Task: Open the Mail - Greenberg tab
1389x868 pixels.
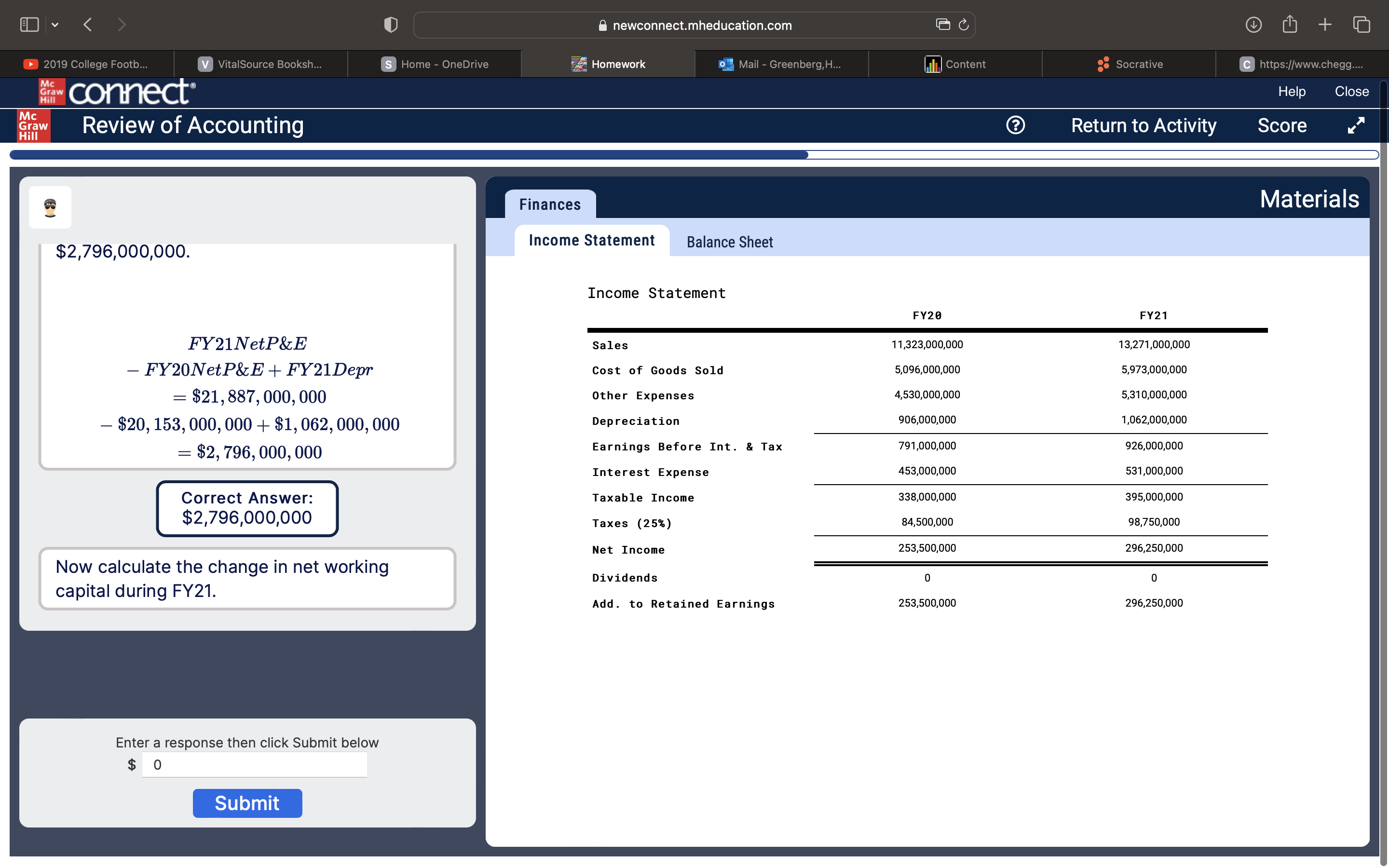Action: [x=781, y=64]
